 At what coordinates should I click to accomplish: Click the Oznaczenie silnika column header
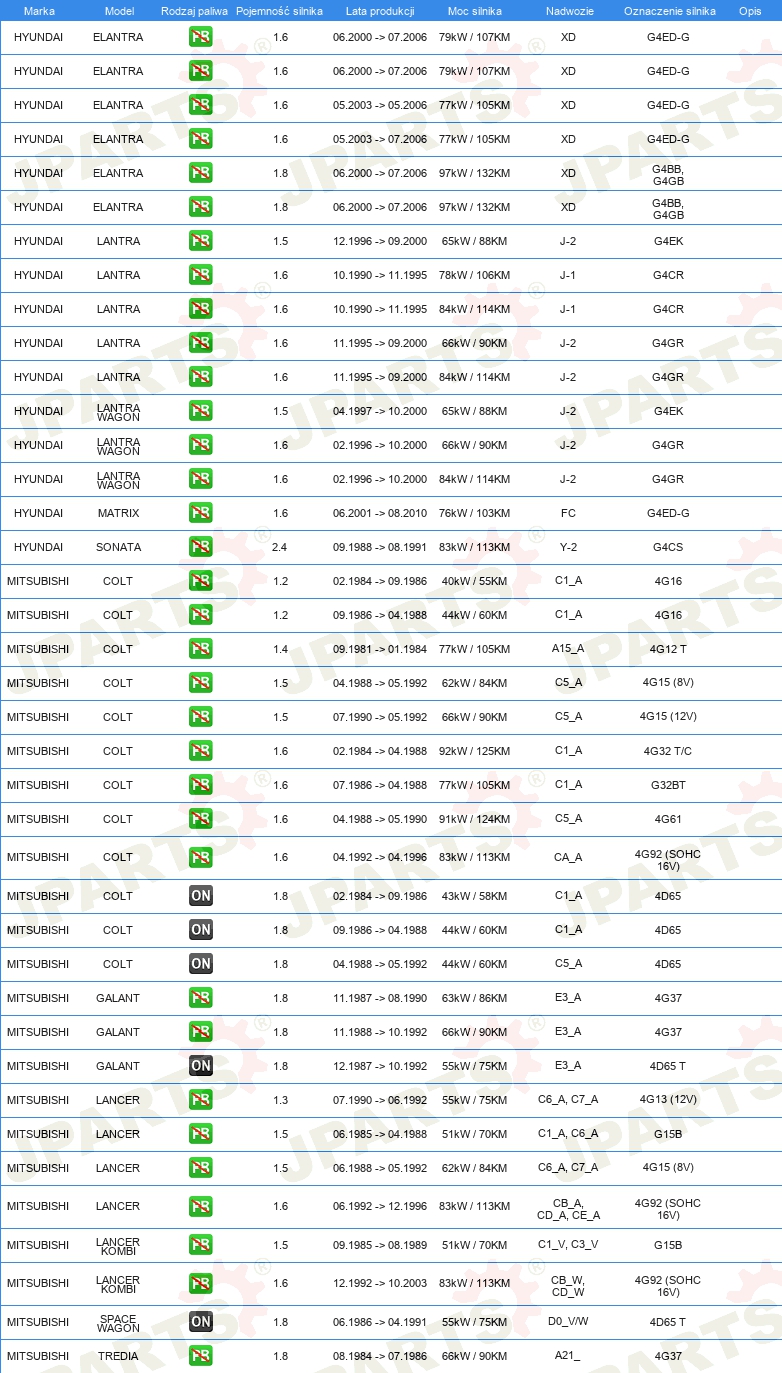pyautogui.click(x=669, y=11)
